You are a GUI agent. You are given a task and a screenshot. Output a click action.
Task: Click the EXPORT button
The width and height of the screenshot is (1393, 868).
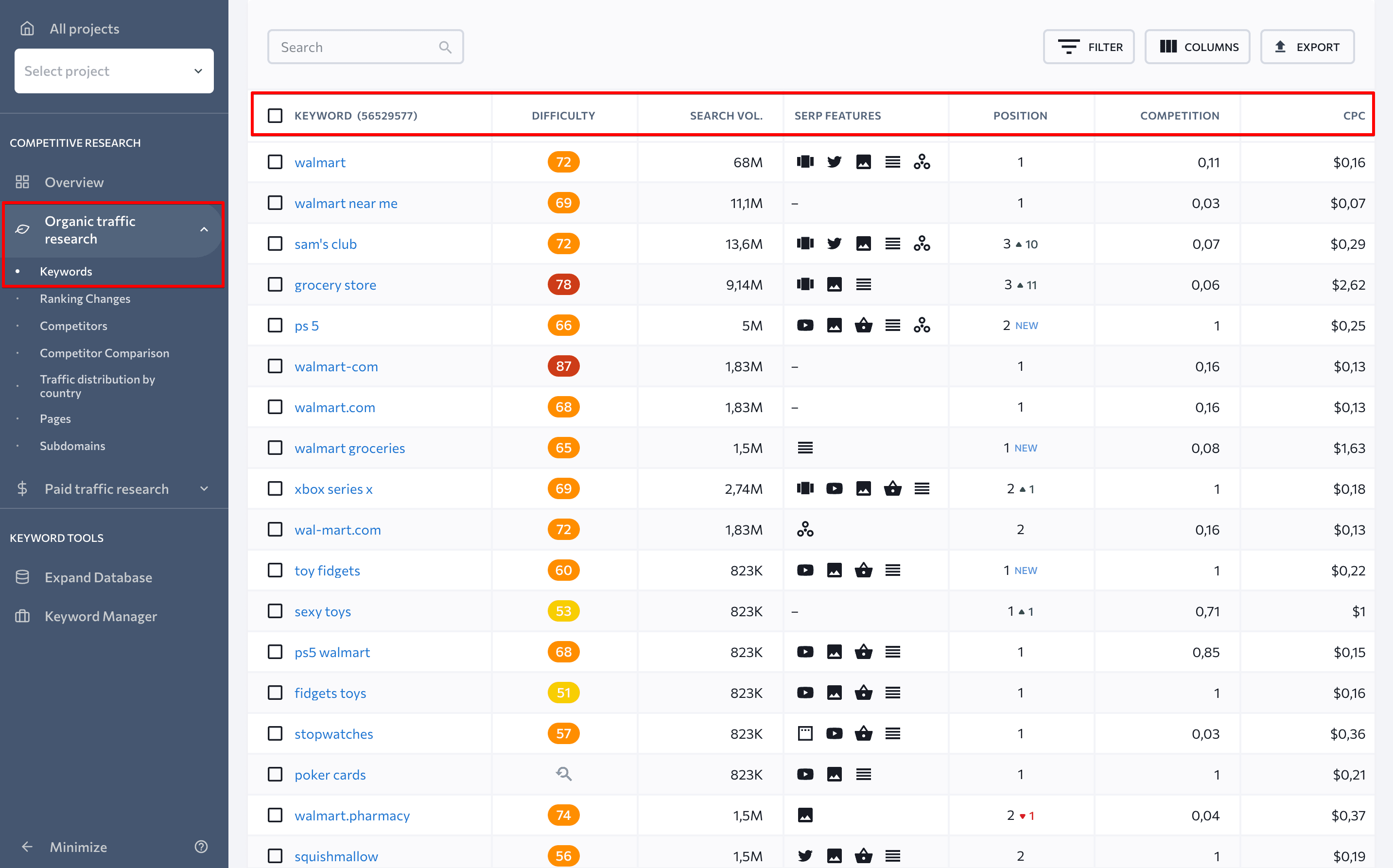pos(1307,47)
